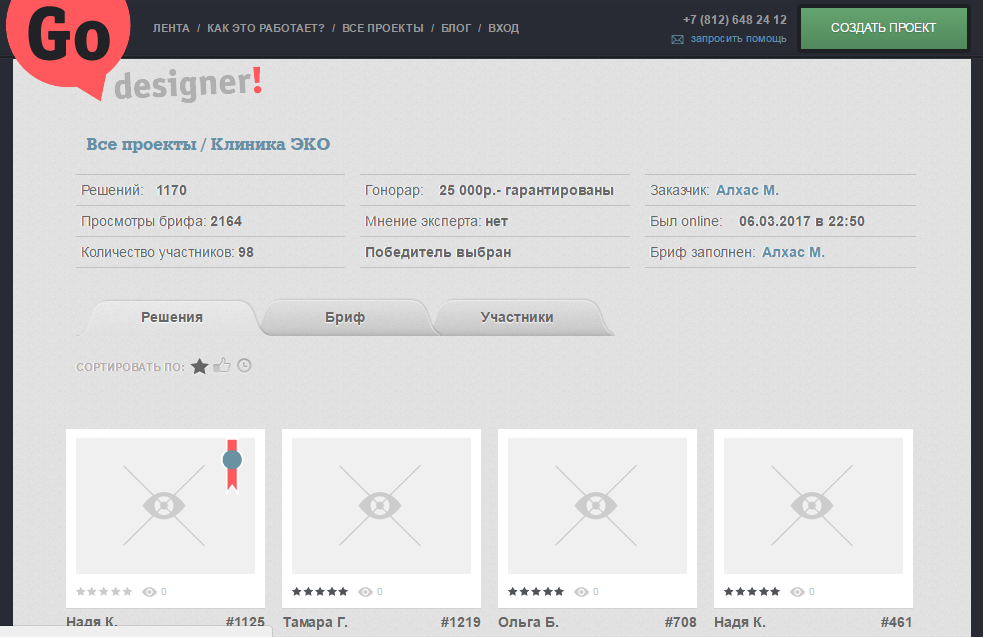The height and width of the screenshot is (638, 984).
Task: Click the Go designer logo
Action: (133, 50)
